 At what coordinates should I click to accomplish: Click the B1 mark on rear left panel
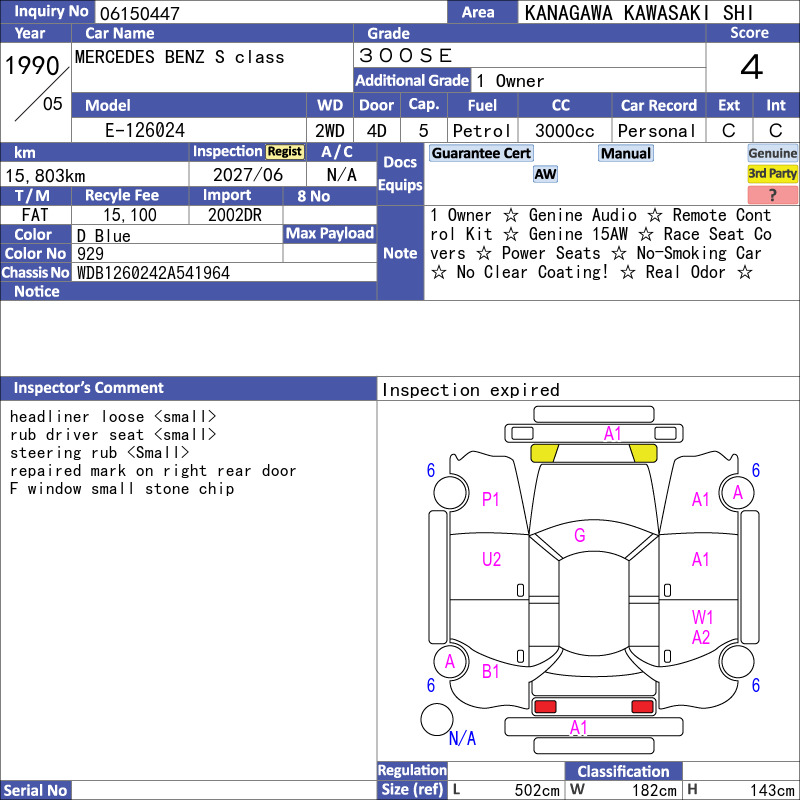[x=490, y=671]
